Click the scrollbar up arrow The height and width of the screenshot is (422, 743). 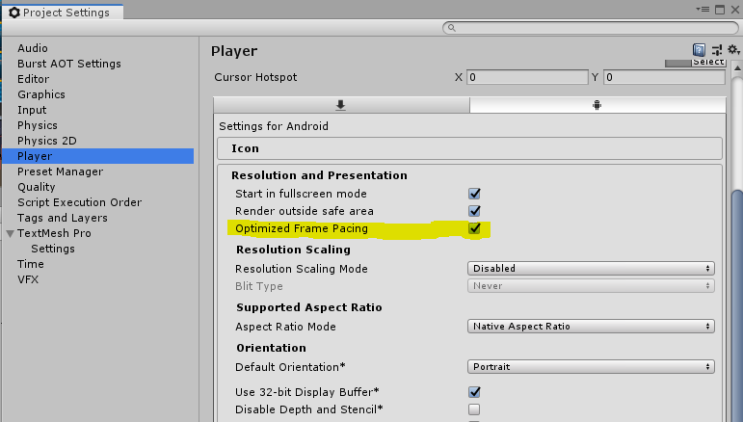coord(737,68)
